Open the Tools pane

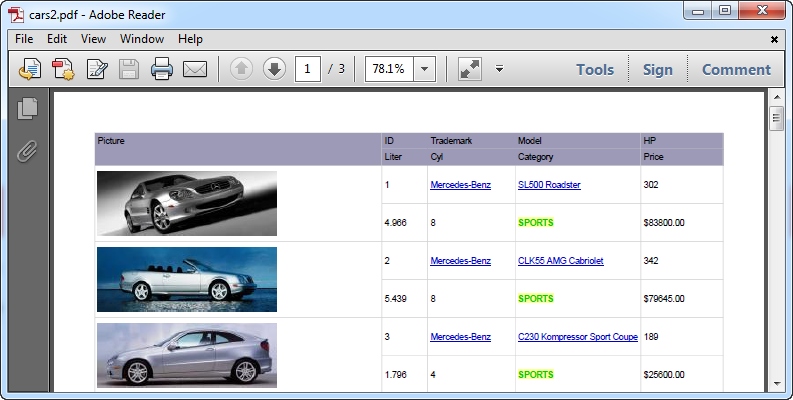coord(595,70)
